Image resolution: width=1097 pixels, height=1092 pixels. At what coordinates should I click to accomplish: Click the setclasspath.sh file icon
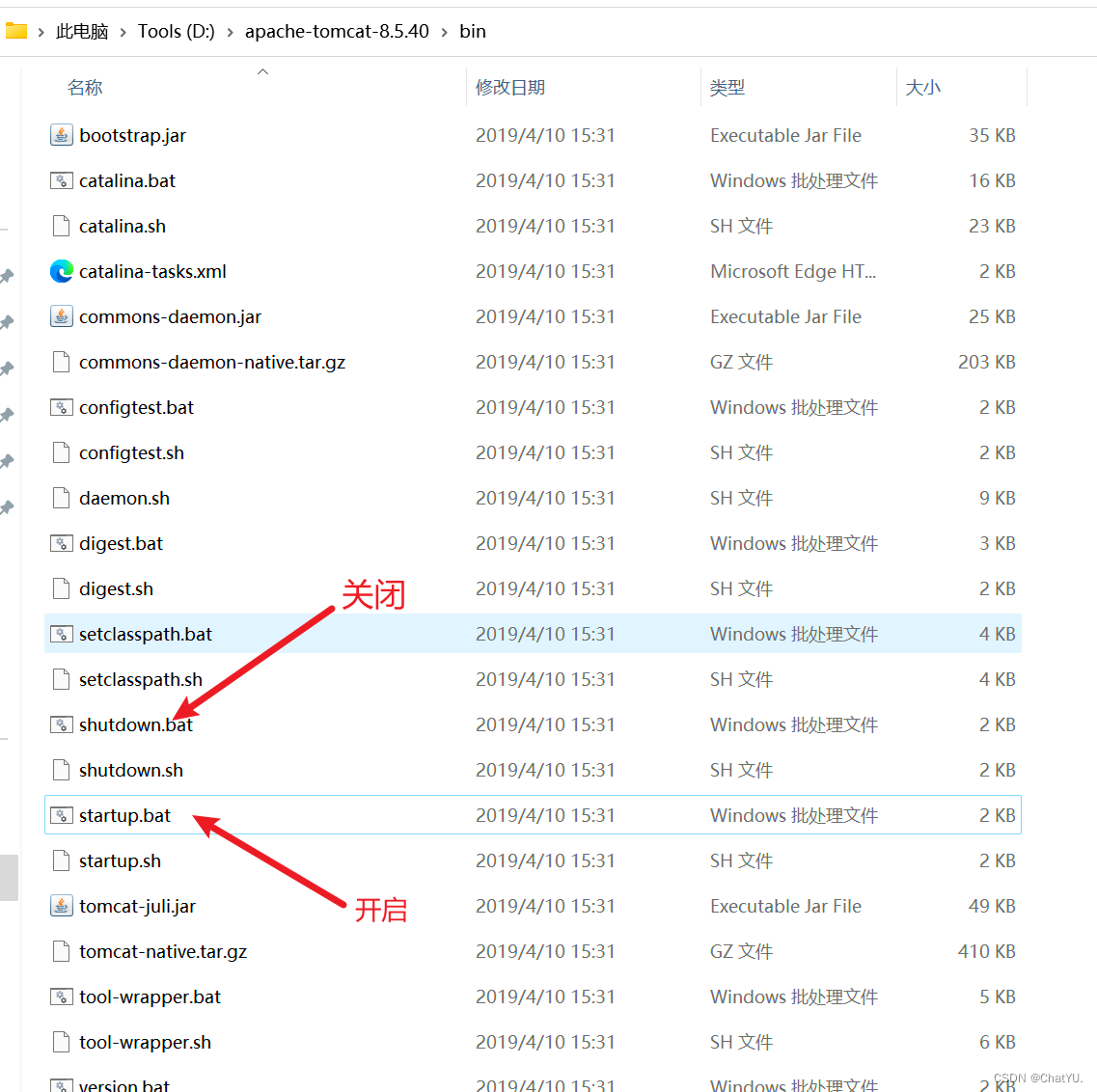tap(62, 679)
